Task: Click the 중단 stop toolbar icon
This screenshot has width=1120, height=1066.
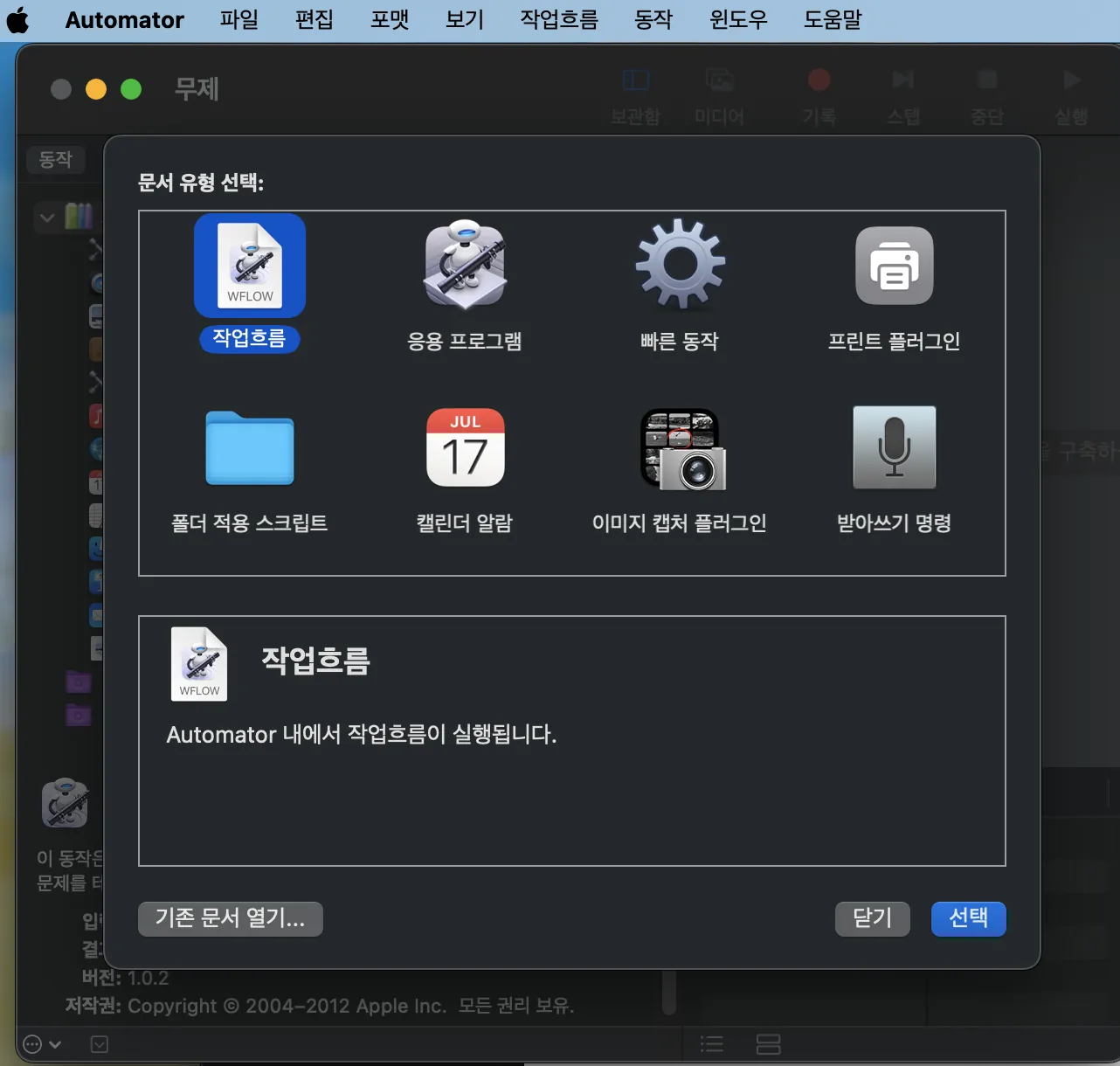Action: point(987,80)
